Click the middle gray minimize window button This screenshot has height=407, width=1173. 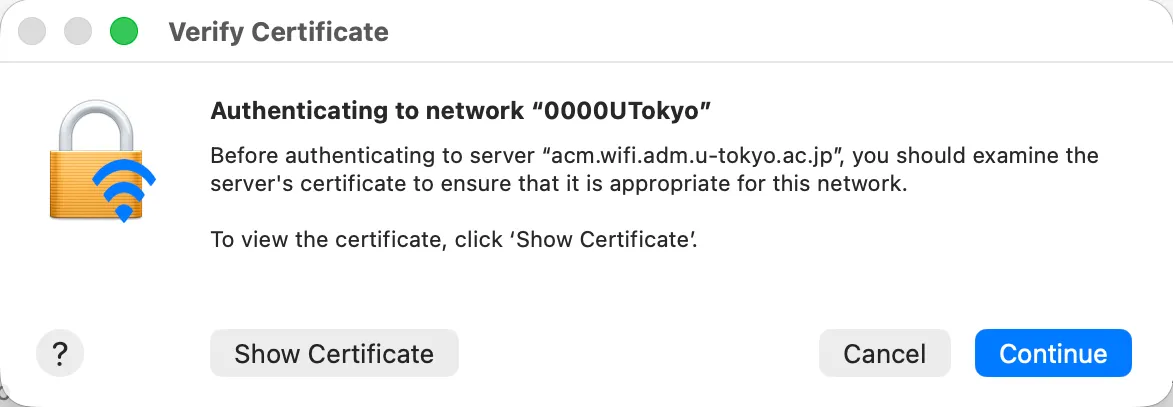[x=78, y=31]
